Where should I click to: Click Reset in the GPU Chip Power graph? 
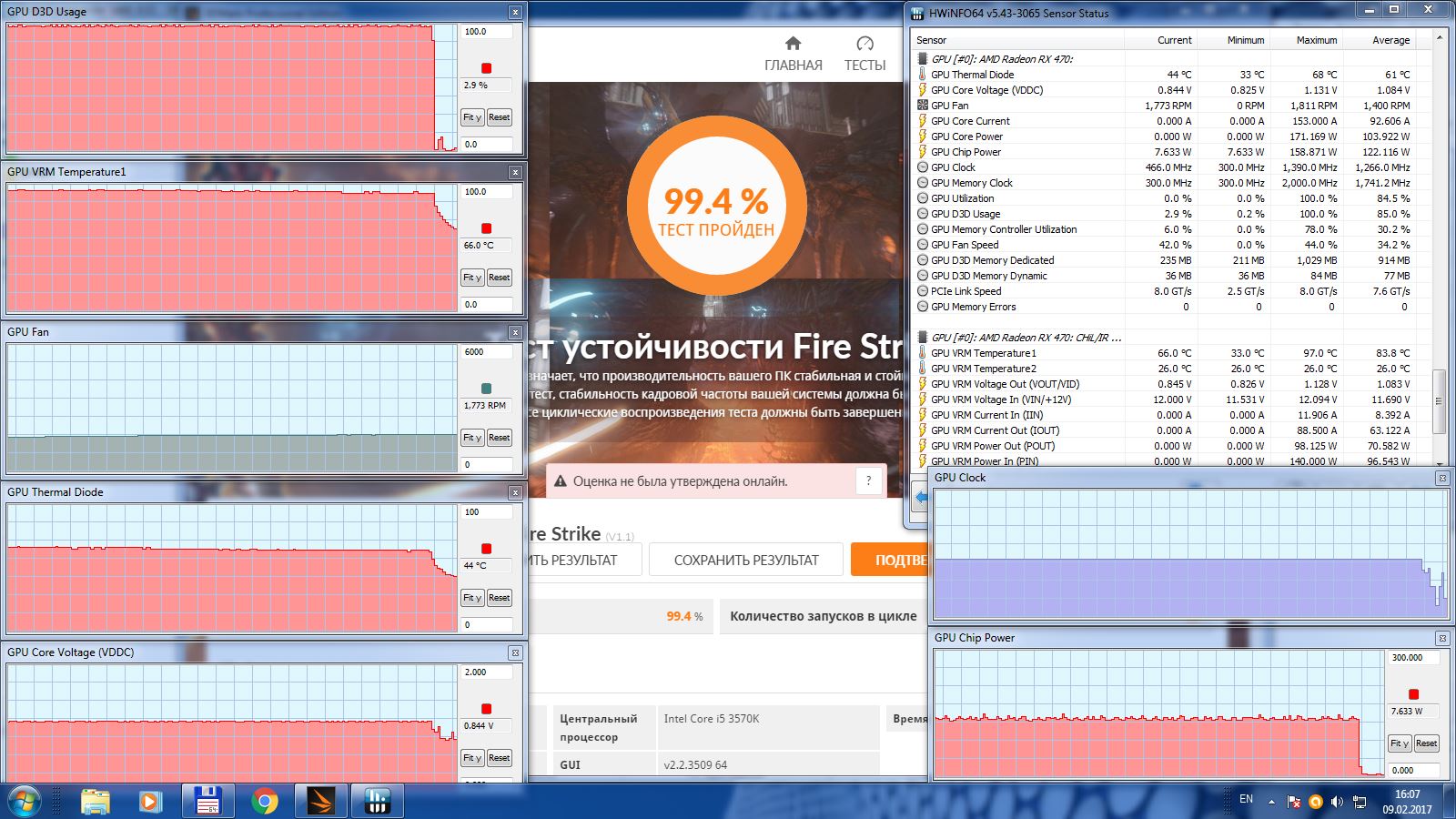click(x=1427, y=743)
